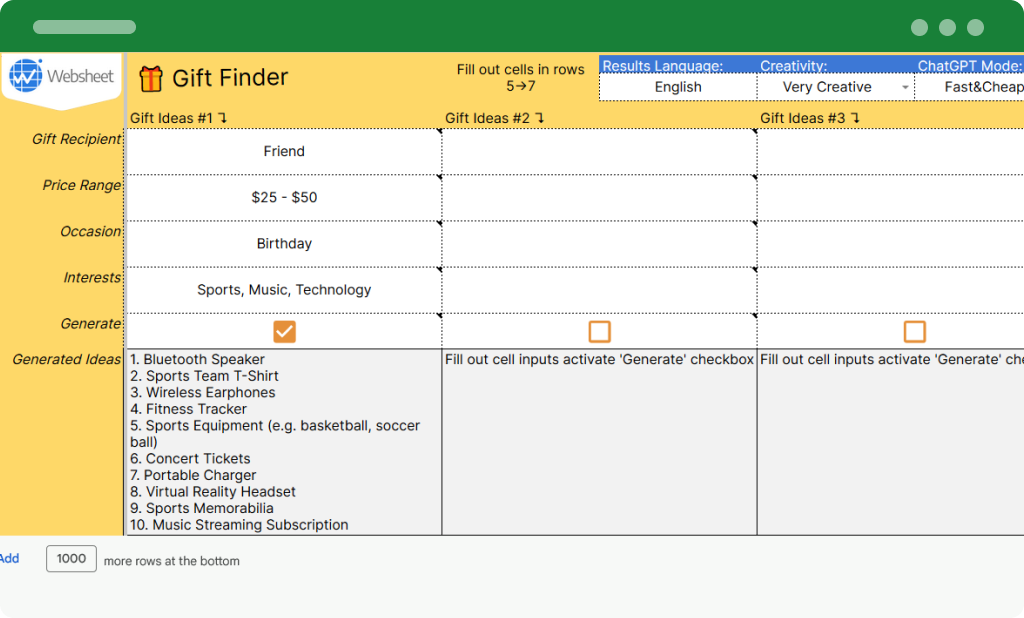Viewport: 1024px width, 618px height.
Task: Select the Gift Ideas #2 column header
Action: (490, 117)
